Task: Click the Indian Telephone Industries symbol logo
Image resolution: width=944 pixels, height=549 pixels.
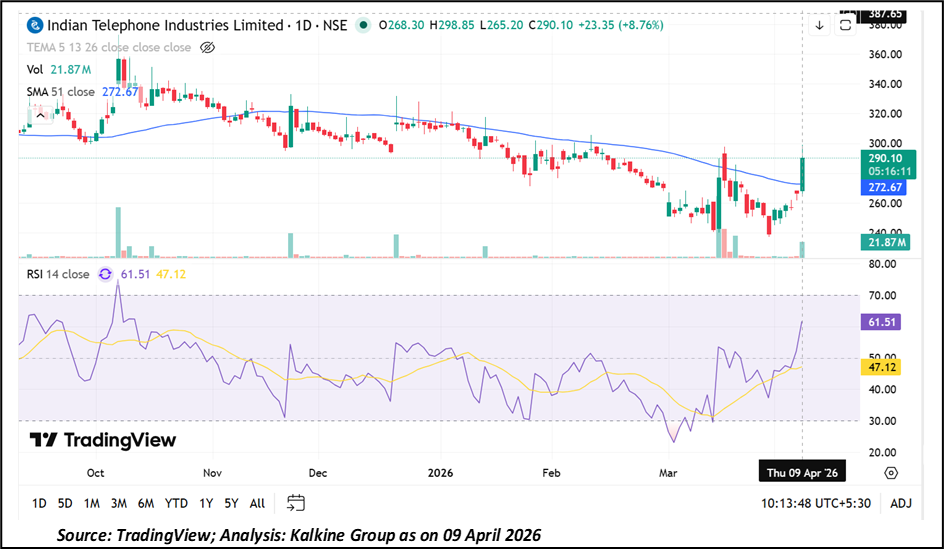Action: click(35, 25)
